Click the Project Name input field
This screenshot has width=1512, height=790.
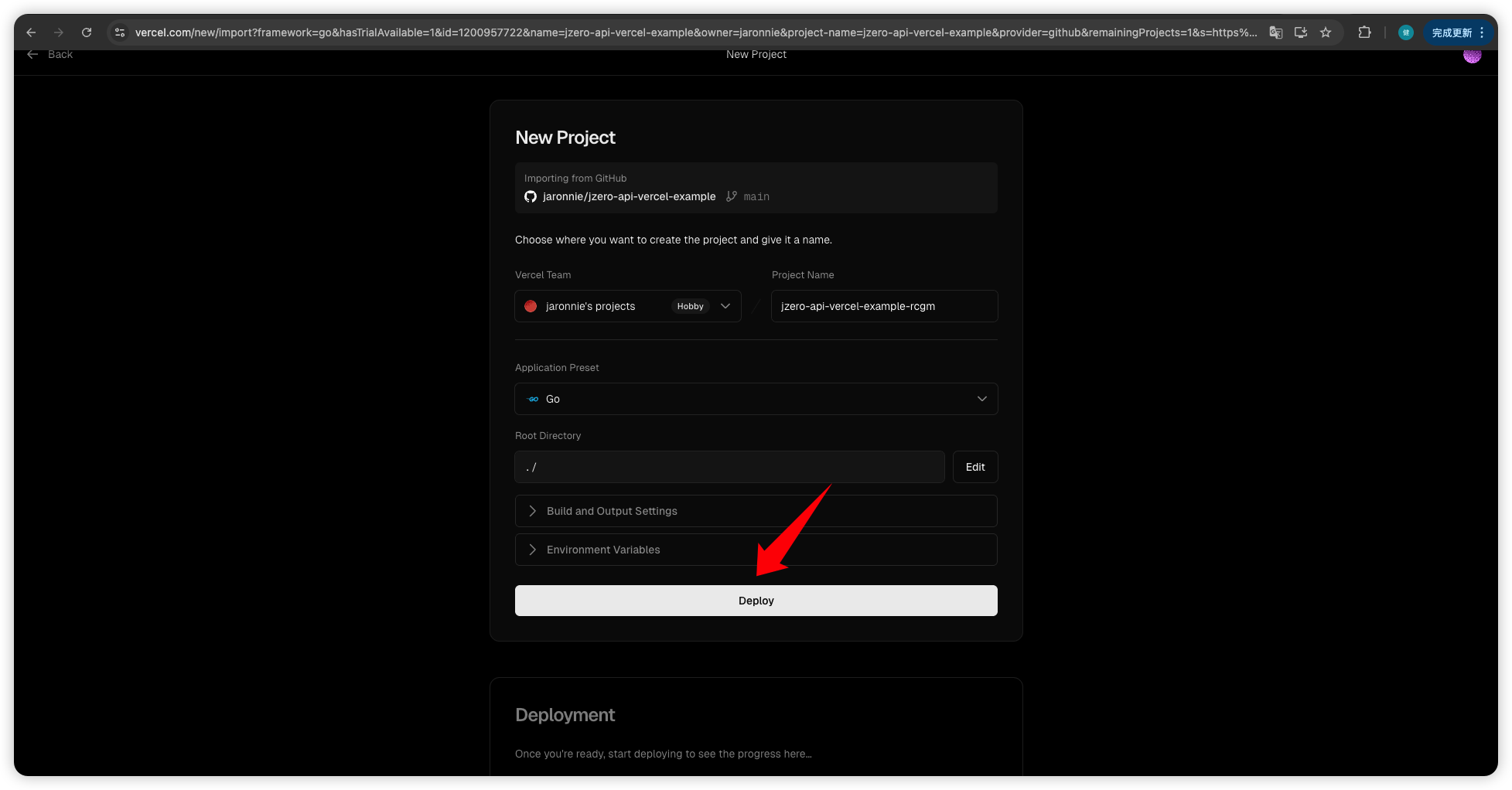[x=883, y=306]
